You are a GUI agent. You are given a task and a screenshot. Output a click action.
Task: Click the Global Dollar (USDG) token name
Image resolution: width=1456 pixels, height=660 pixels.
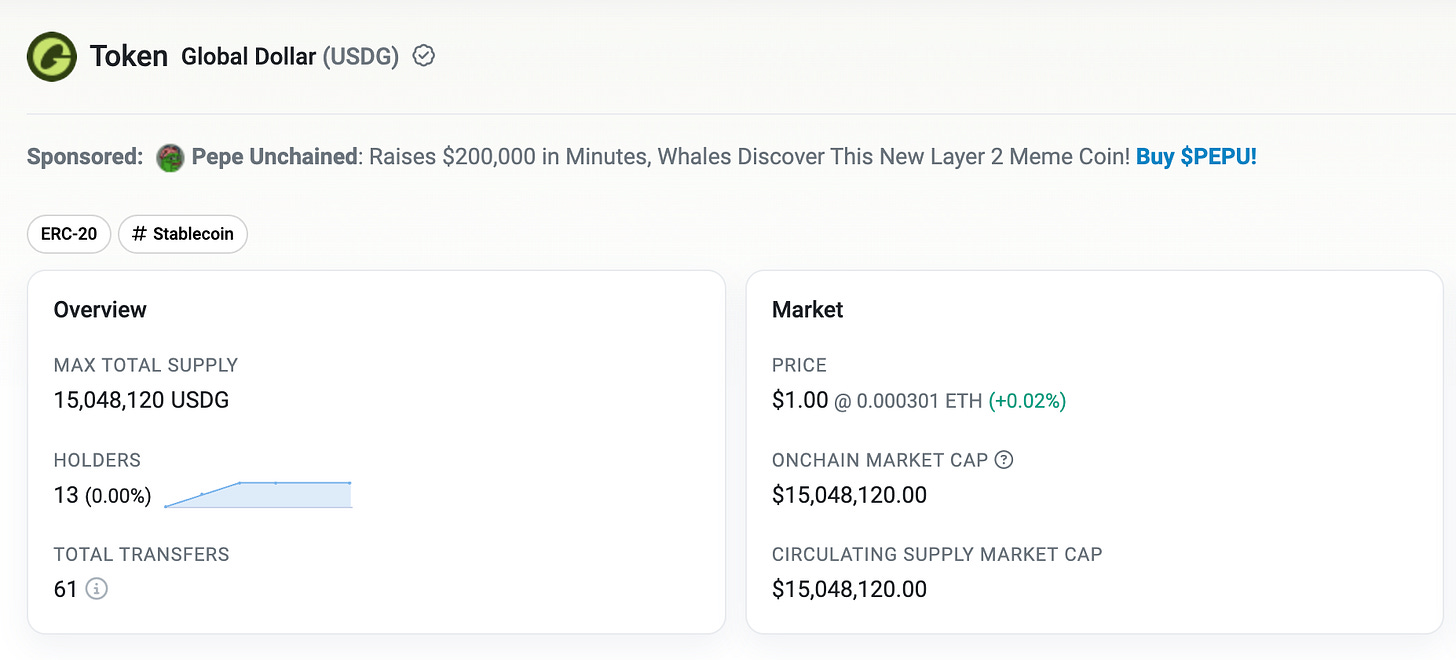click(x=290, y=57)
